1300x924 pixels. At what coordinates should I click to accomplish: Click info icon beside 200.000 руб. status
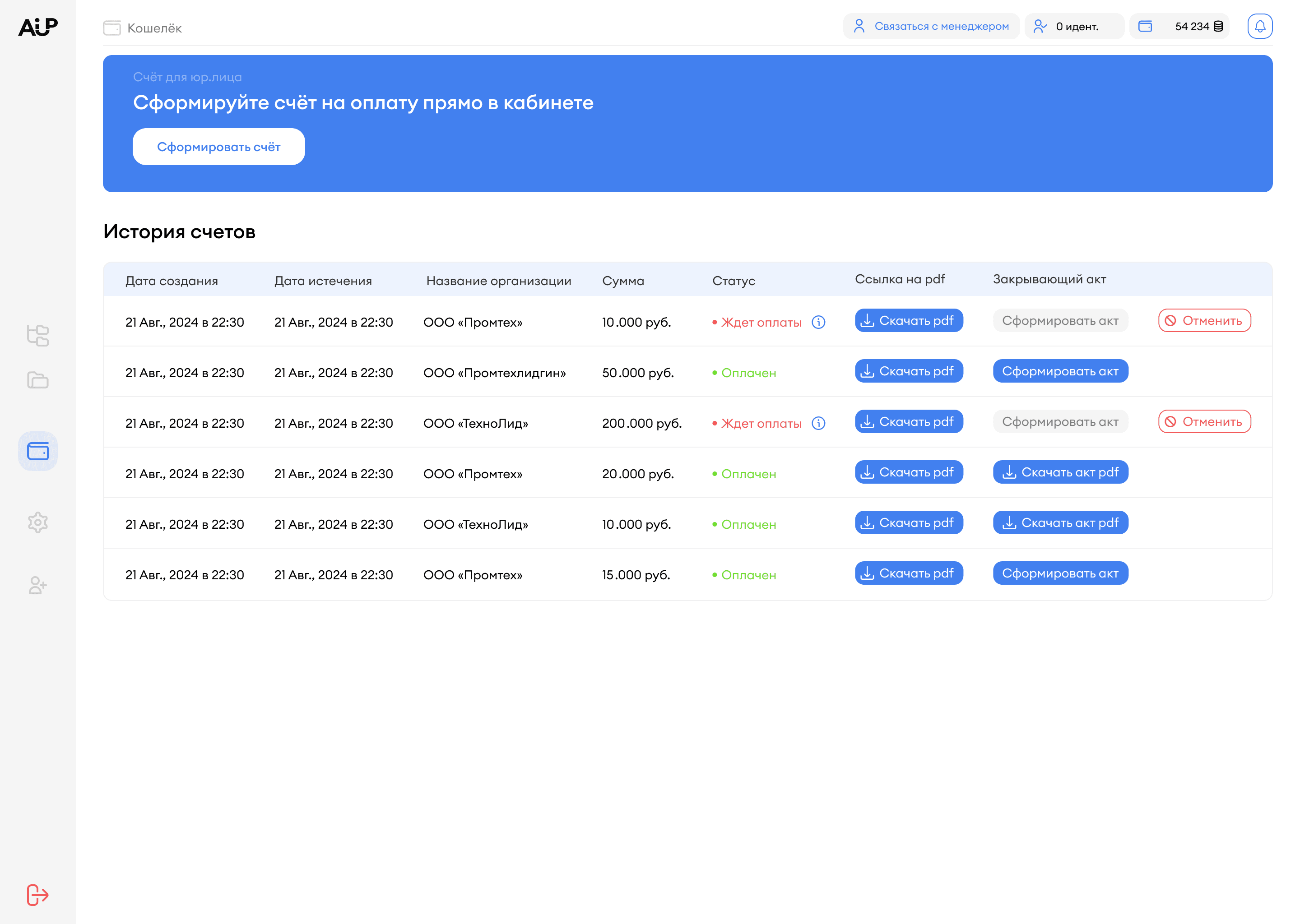[x=818, y=423]
